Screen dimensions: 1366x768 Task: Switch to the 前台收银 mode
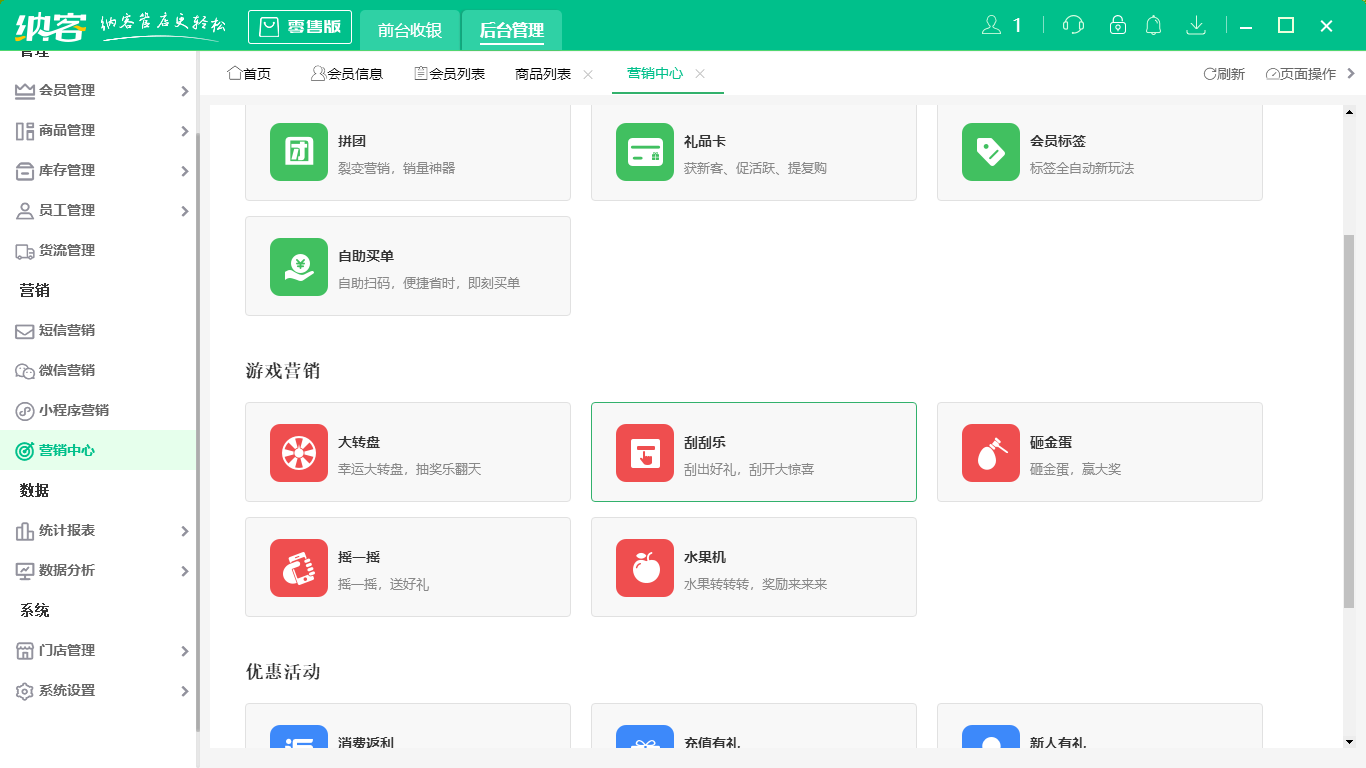pos(410,30)
